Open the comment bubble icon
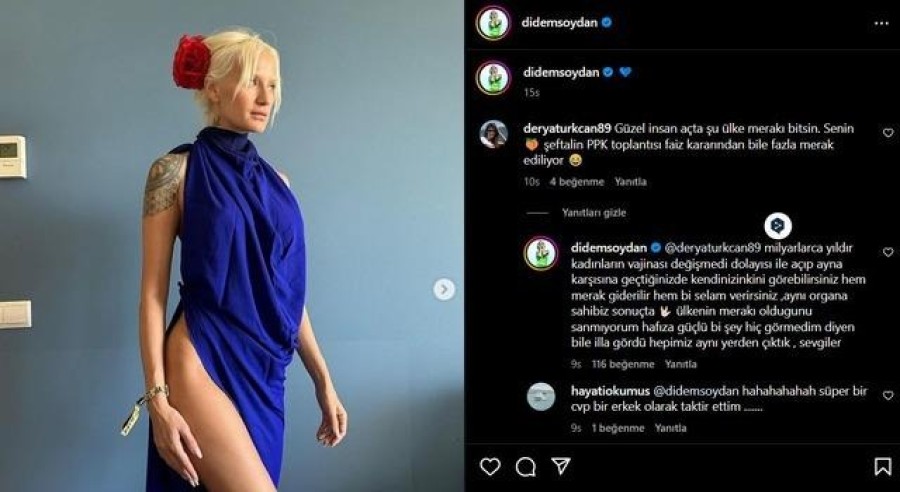The width and height of the screenshot is (900, 492). tap(525, 467)
